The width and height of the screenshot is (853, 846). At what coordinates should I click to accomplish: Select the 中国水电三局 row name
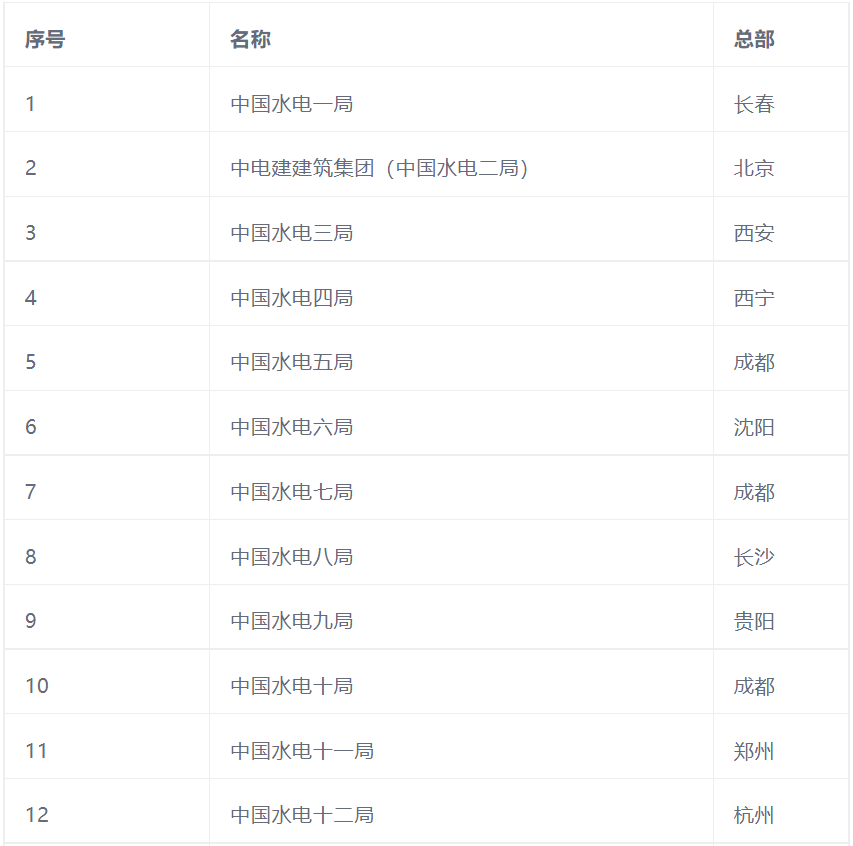point(292,233)
